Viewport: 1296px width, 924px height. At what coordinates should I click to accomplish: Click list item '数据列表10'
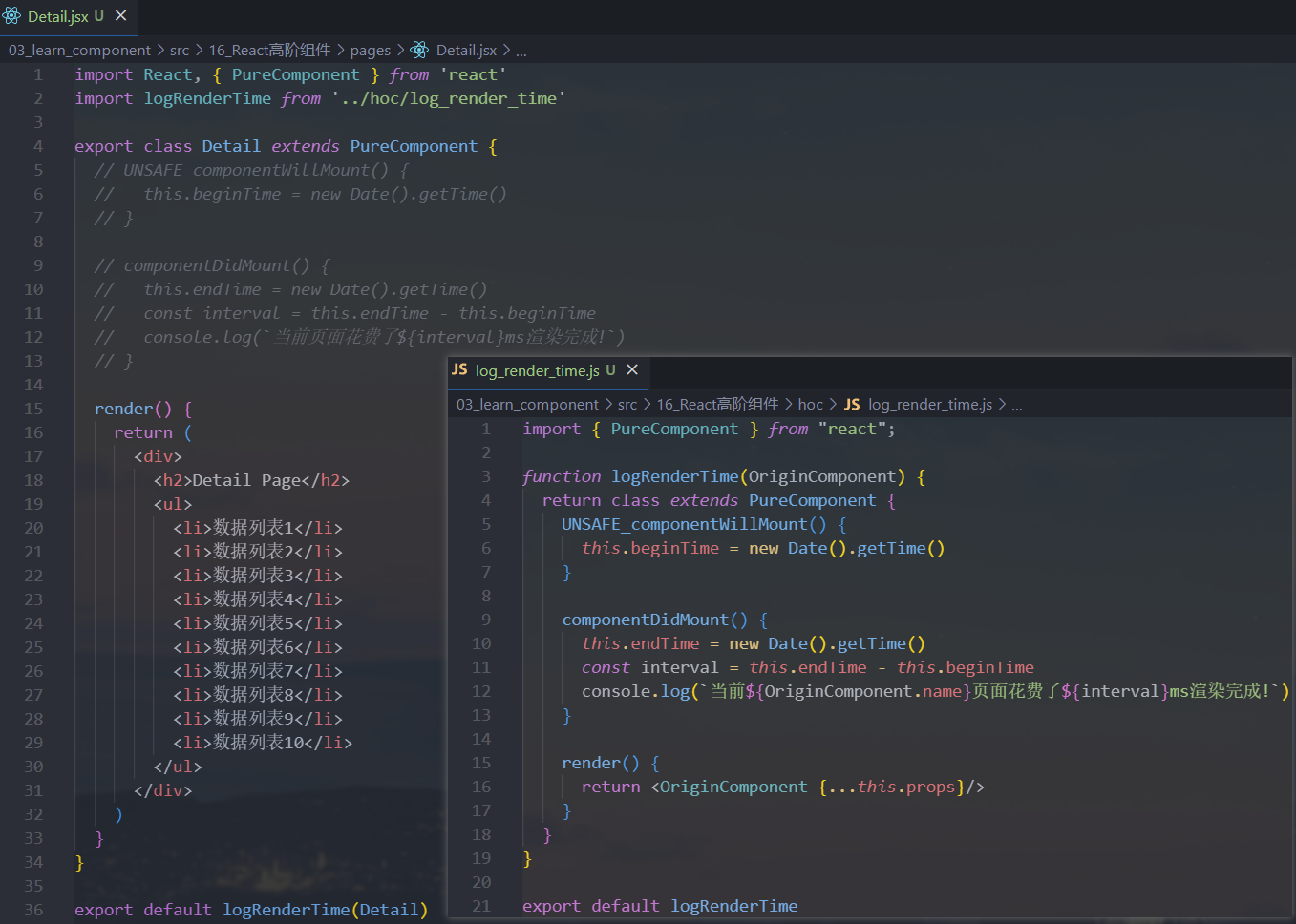258,743
